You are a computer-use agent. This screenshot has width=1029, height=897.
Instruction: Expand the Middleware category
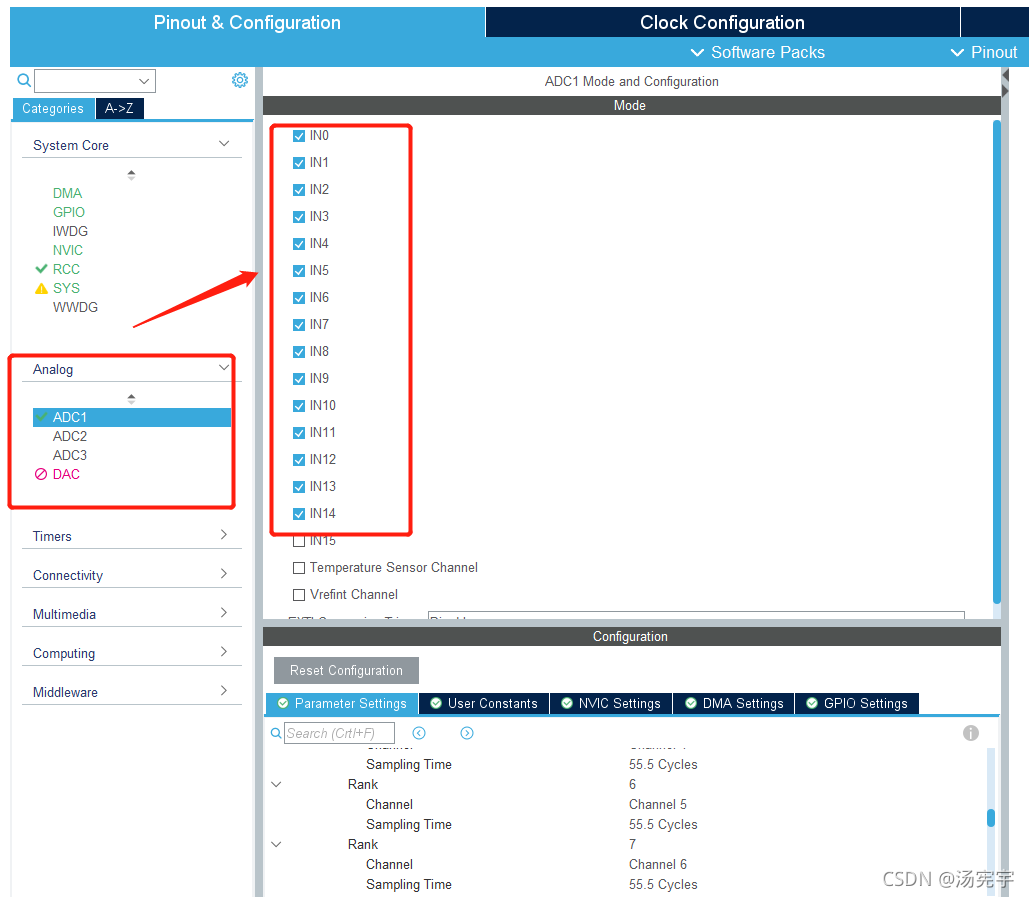coord(224,690)
